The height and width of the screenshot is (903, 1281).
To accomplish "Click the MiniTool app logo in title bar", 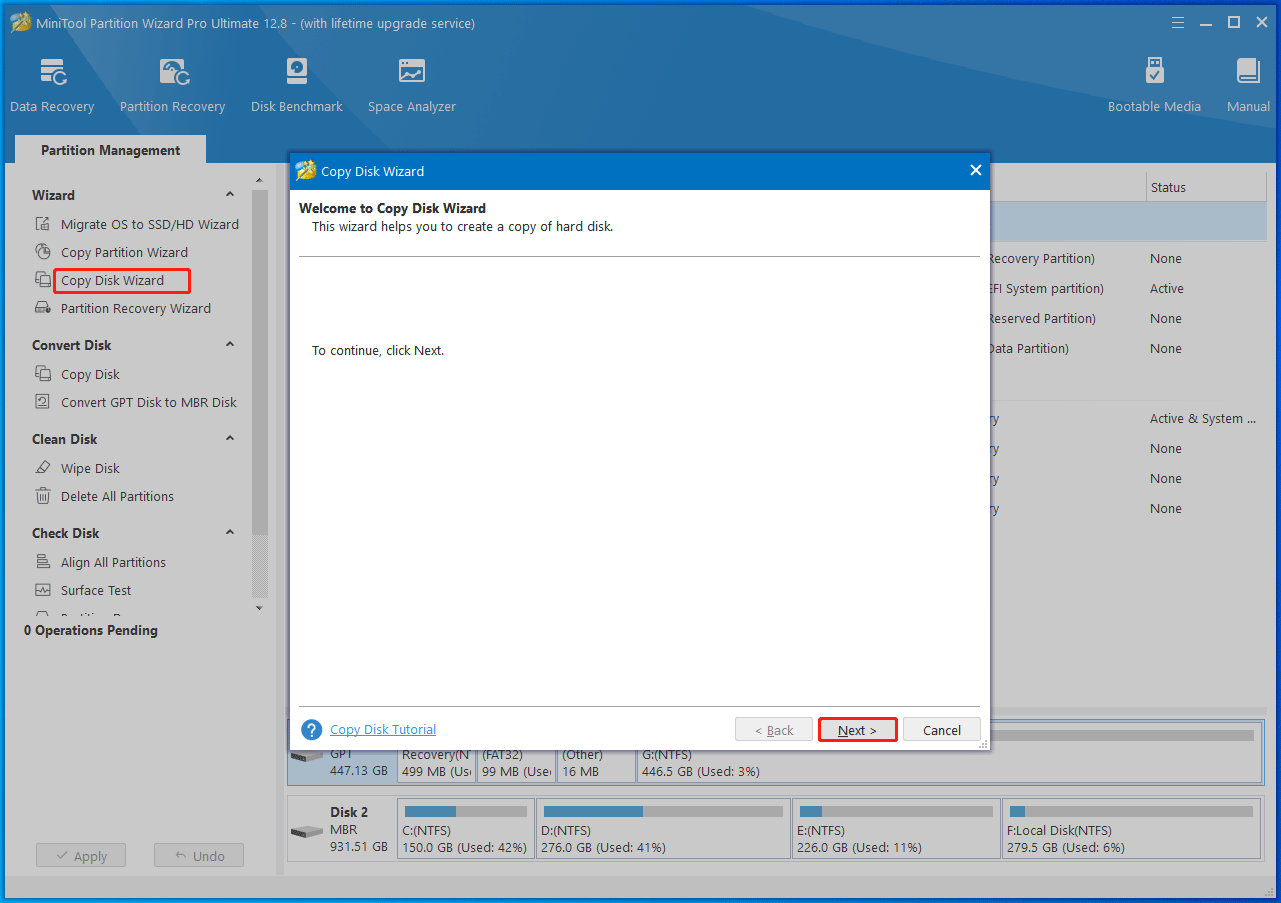I will [x=21, y=22].
